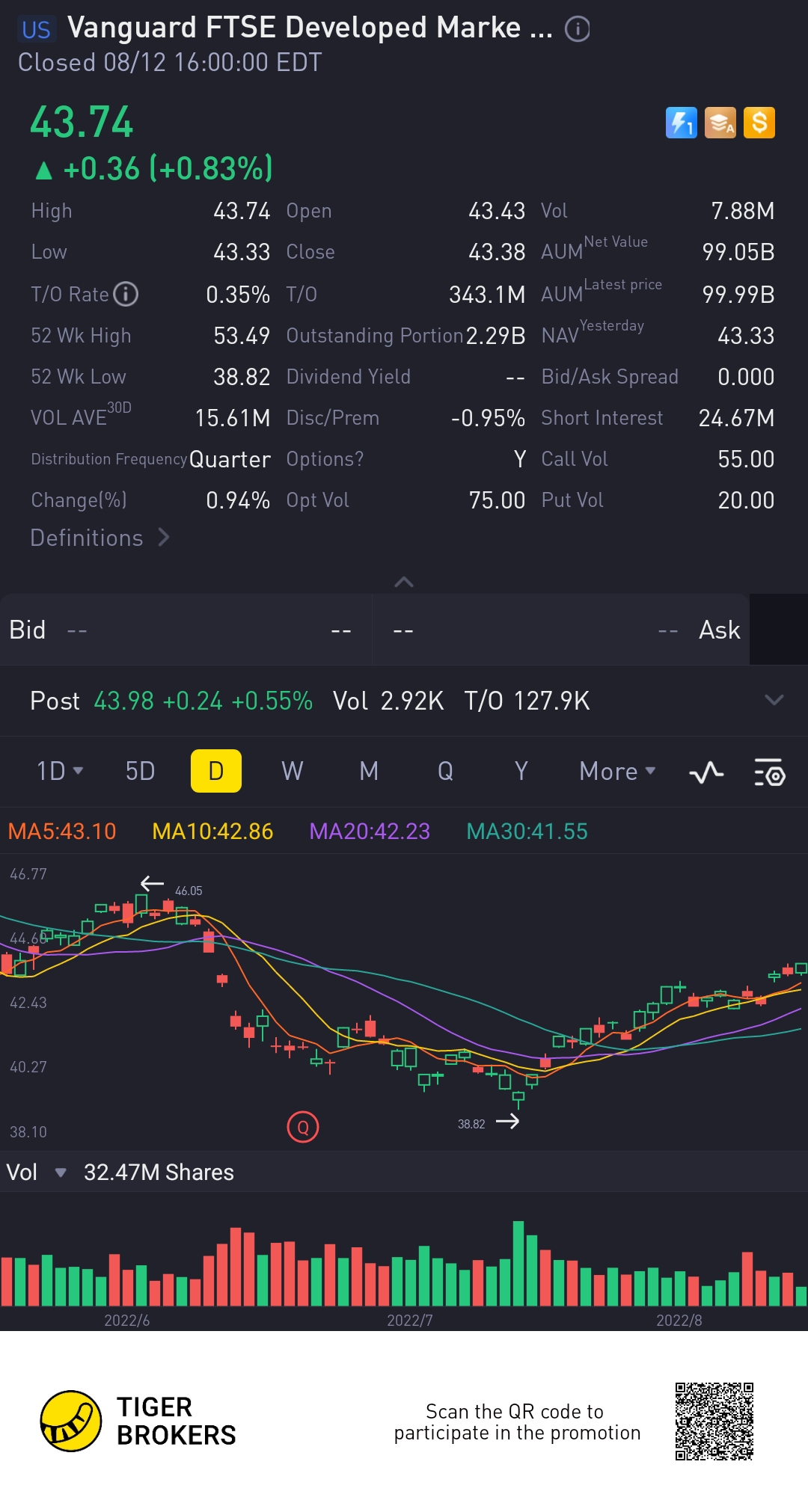The width and height of the screenshot is (808, 1512).
Task: Scan the QR code image
Action: coord(714,1422)
